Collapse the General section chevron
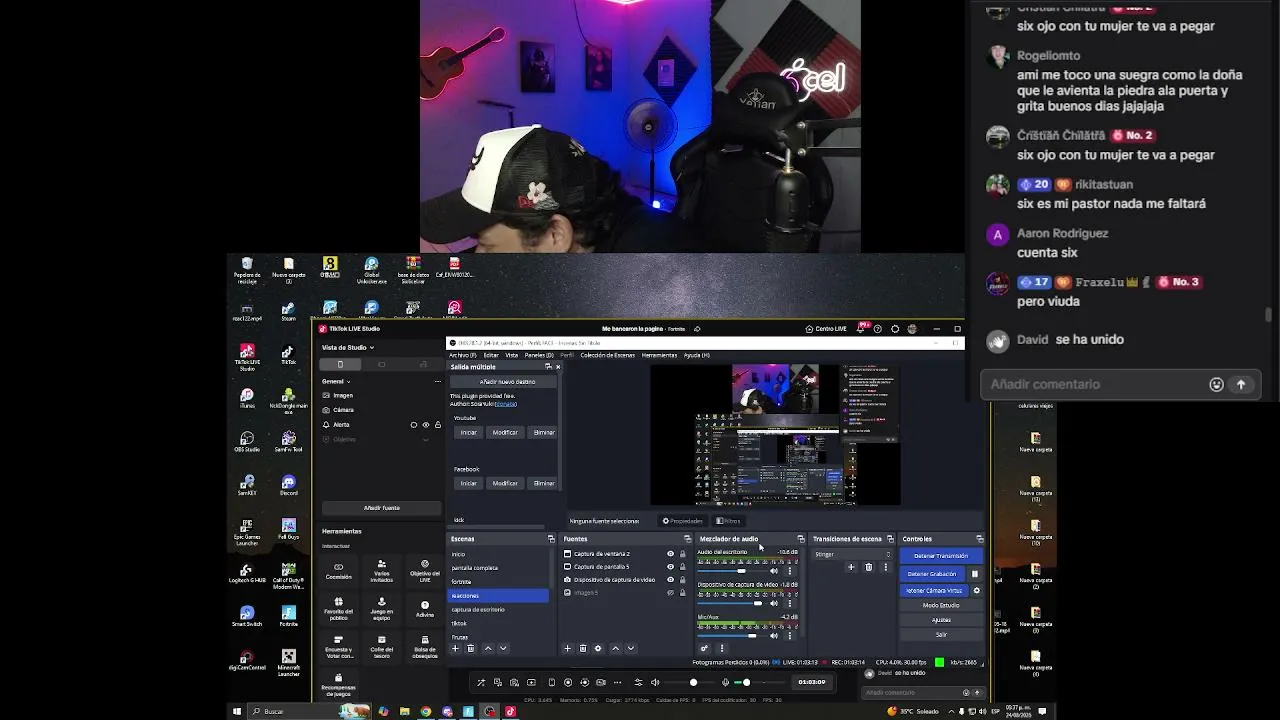1280x720 pixels. (348, 381)
